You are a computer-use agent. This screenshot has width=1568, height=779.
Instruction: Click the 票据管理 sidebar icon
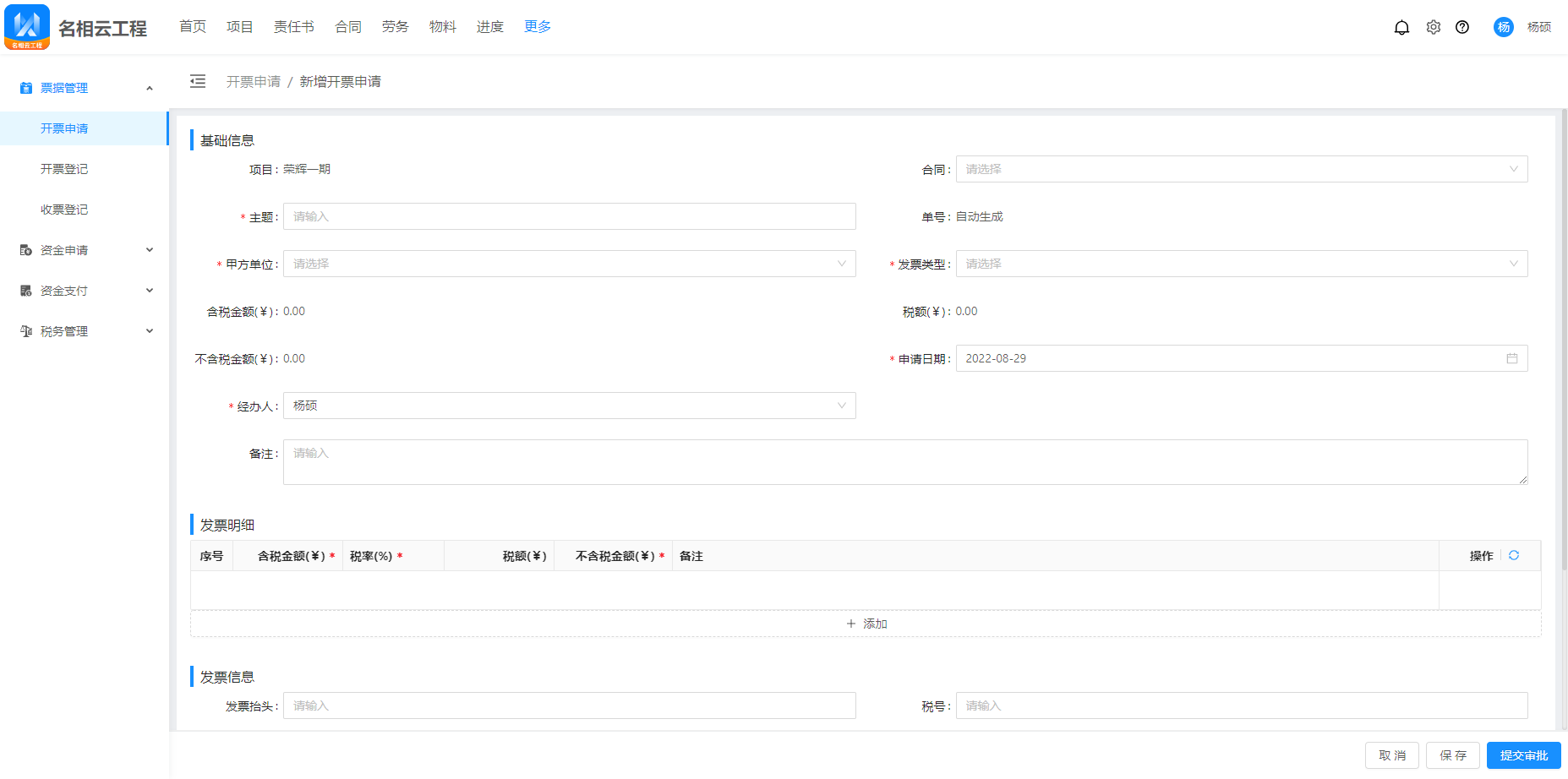click(26, 88)
